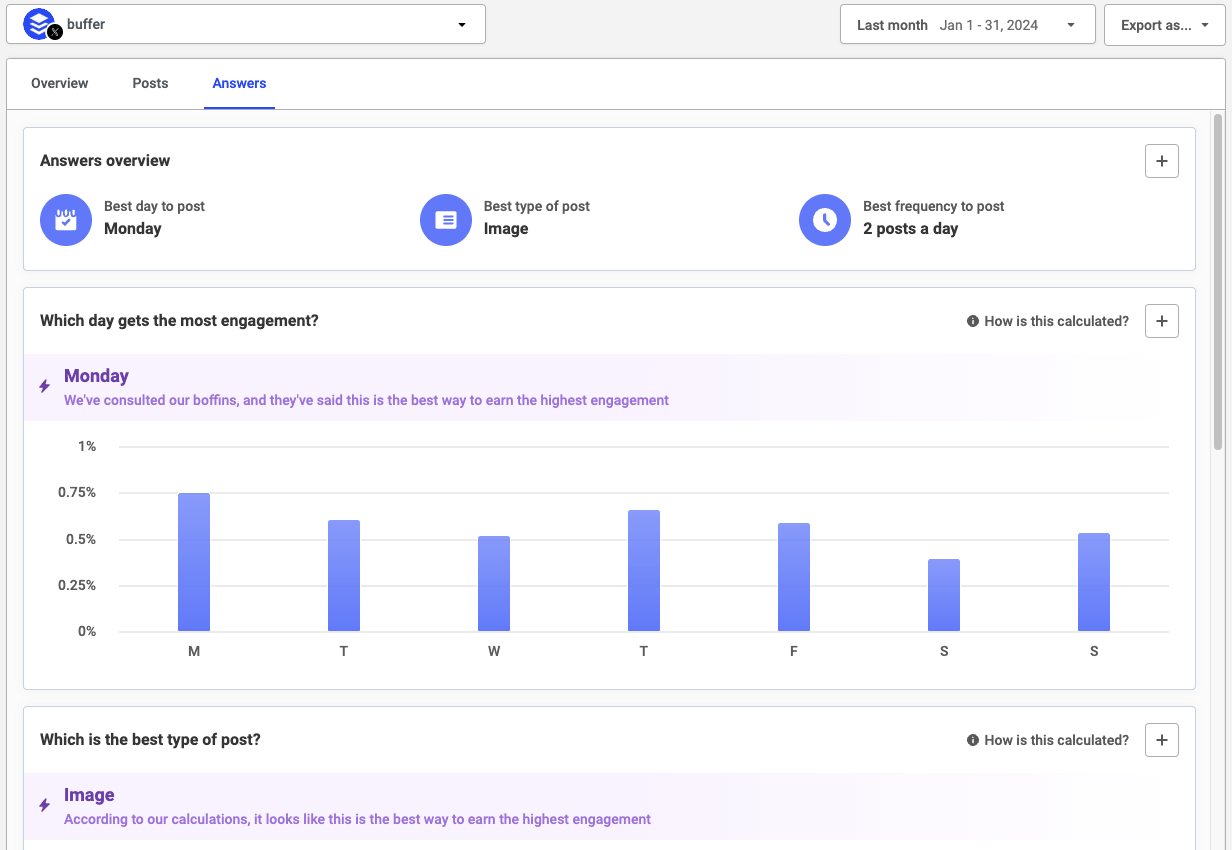This screenshot has width=1232, height=850.
Task: Switch to the Overview tab
Action: [x=60, y=83]
